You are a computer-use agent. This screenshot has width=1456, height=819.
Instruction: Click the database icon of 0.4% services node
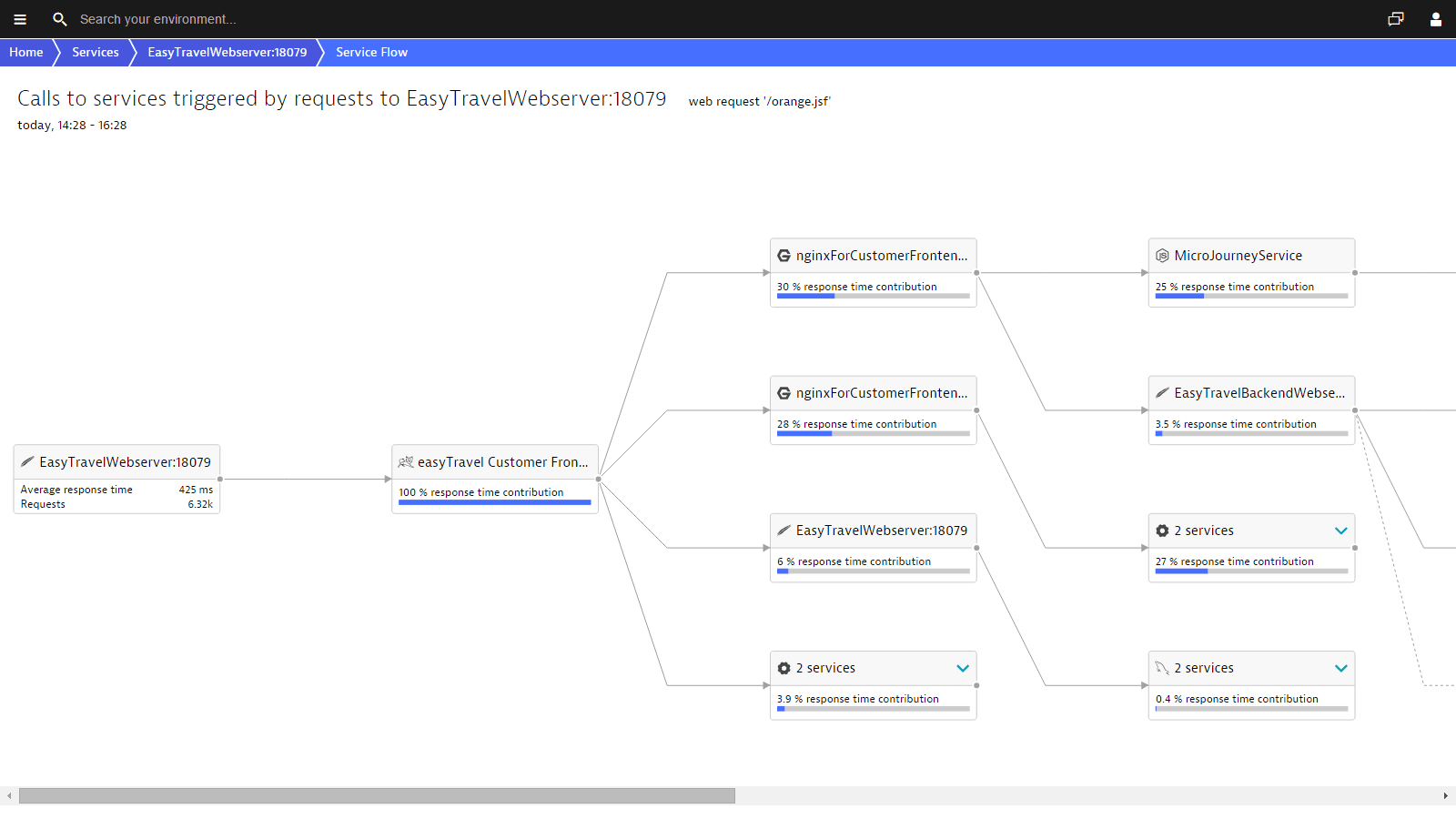(x=1162, y=668)
